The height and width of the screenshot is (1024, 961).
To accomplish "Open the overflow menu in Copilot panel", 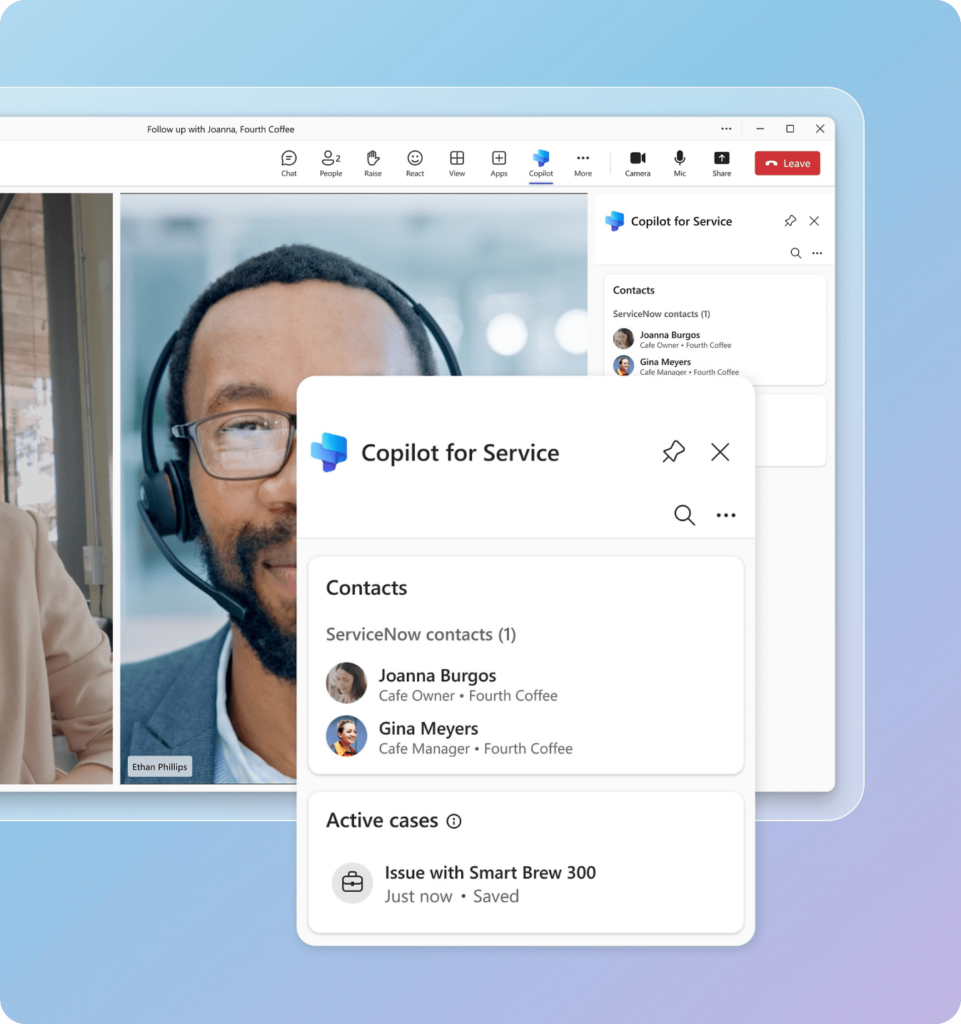I will pyautogui.click(x=726, y=514).
